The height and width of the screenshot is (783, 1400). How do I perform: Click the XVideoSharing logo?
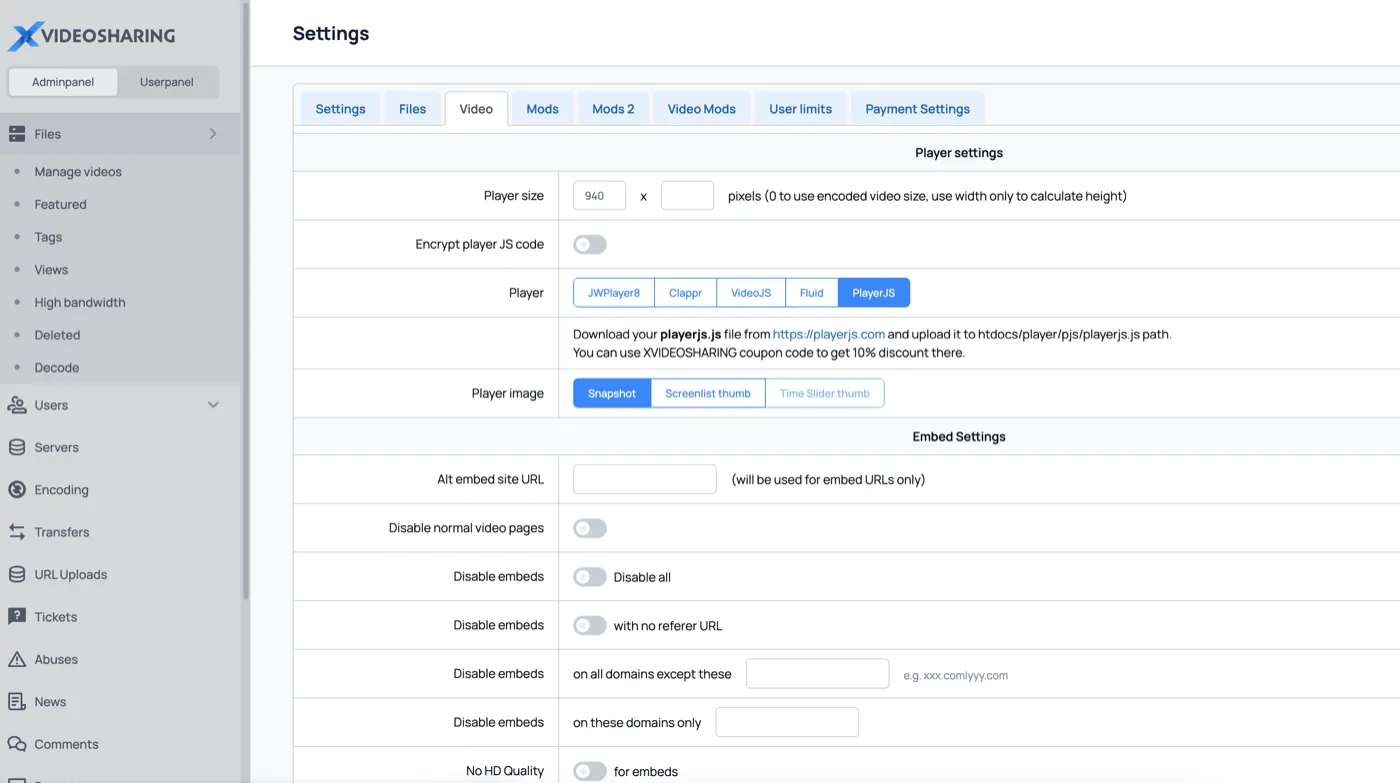click(x=92, y=36)
